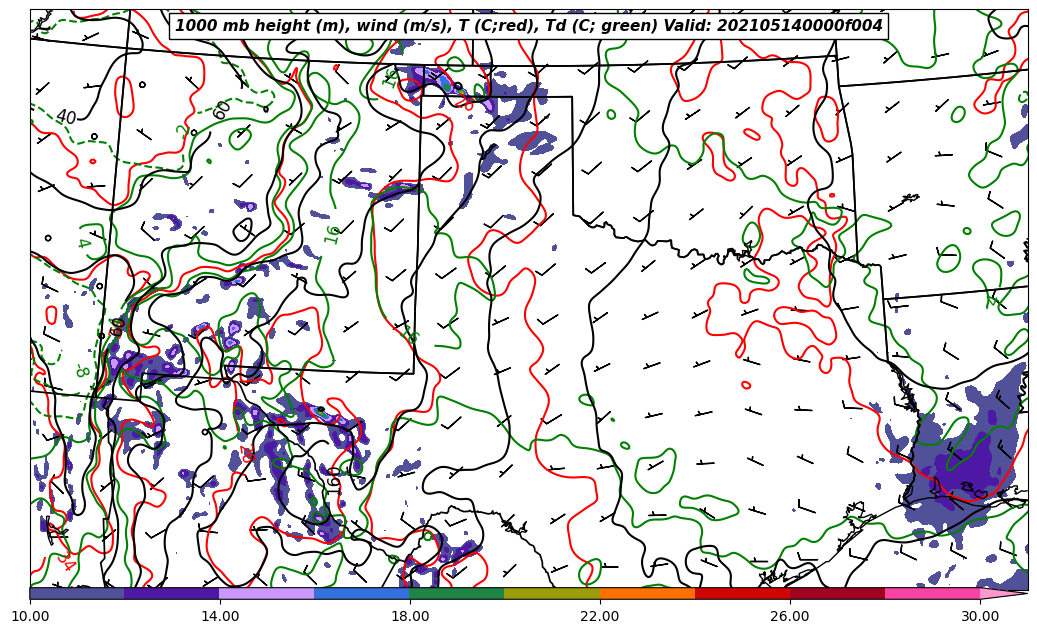Screen dimensions: 1037x633
Task: Select the lavender 14–16 colorbar segment
Action: click(267, 593)
